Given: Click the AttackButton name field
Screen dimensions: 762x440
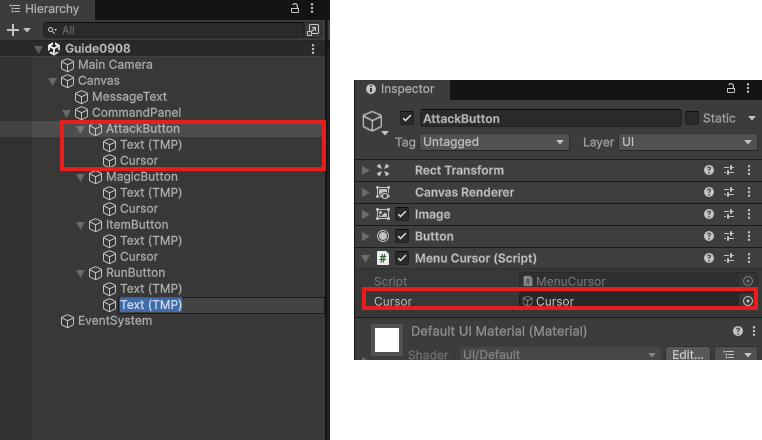Looking at the screenshot, I should point(551,119).
